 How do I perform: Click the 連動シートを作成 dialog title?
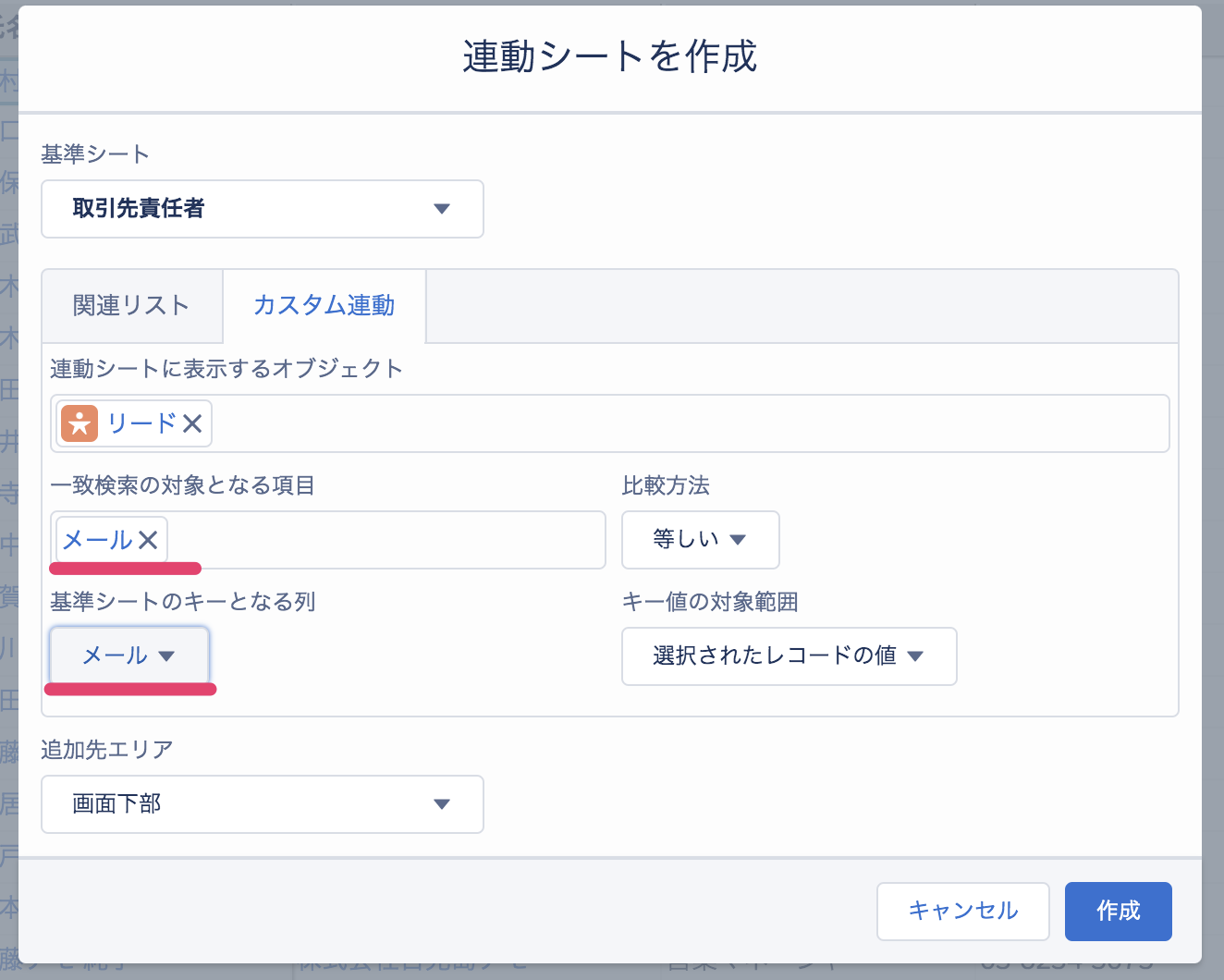pos(610,56)
